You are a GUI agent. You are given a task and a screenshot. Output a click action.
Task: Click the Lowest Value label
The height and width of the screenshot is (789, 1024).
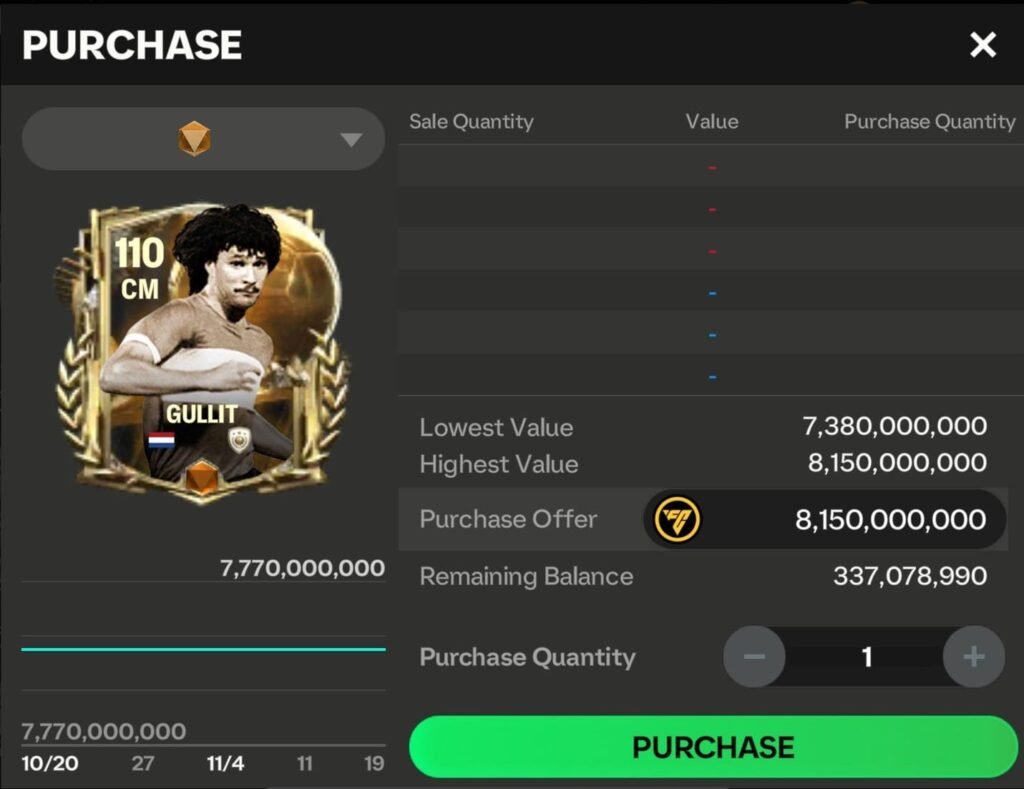click(496, 427)
